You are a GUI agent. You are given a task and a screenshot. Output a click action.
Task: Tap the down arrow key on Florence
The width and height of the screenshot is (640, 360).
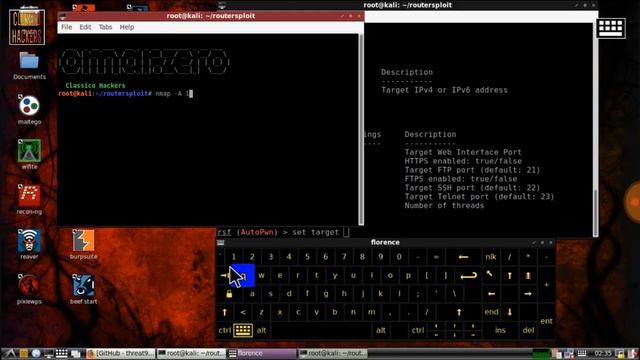[510, 312]
